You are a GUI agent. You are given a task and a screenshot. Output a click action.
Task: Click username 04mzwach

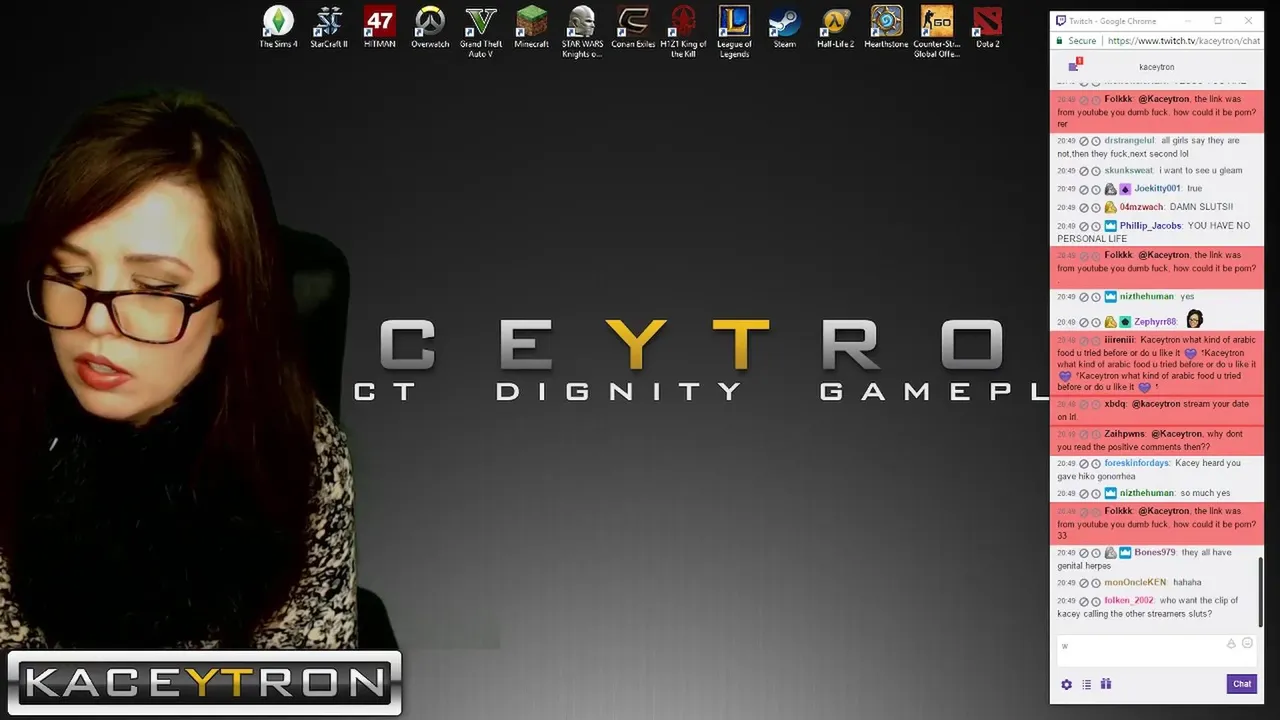click(1142, 207)
